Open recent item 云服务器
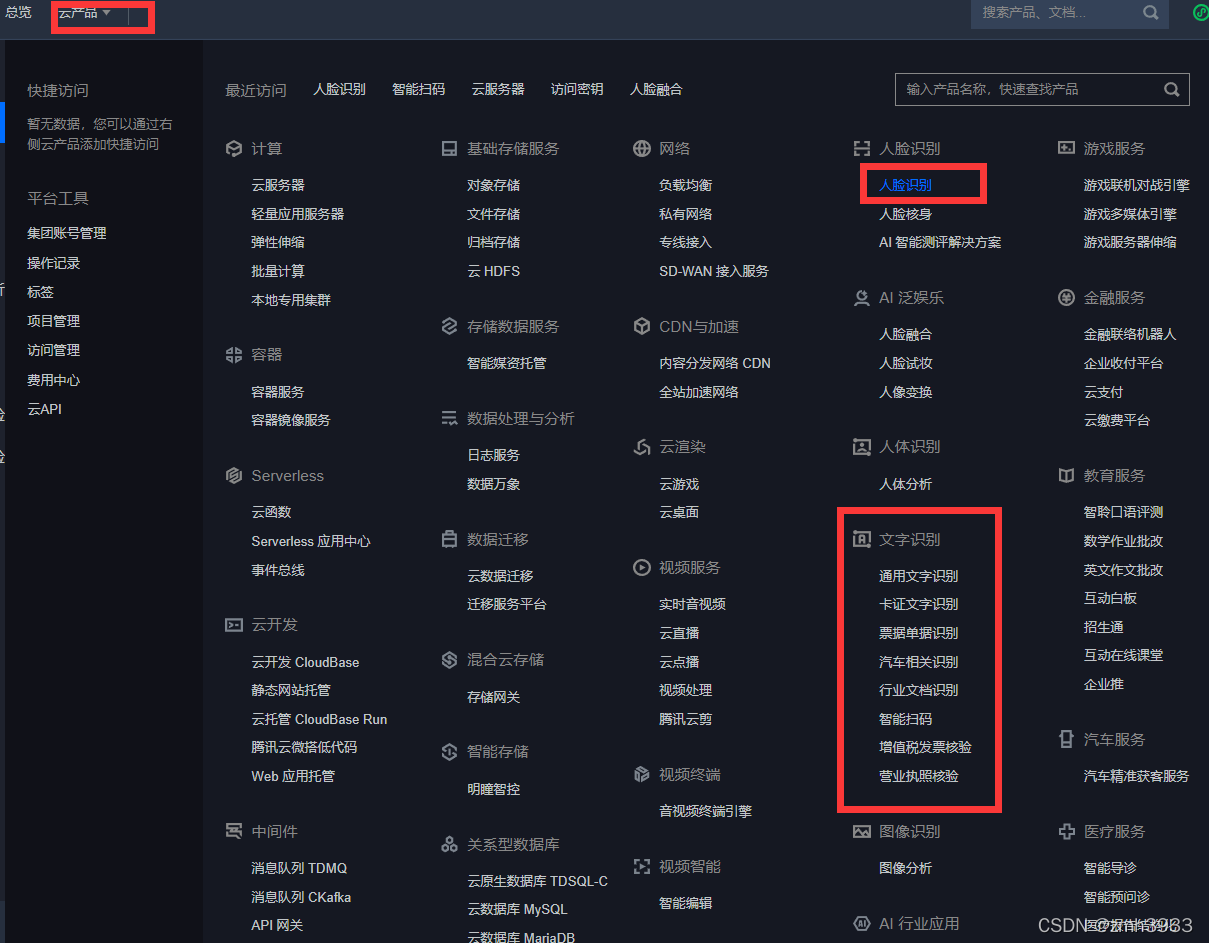The image size is (1209, 943). click(x=498, y=89)
